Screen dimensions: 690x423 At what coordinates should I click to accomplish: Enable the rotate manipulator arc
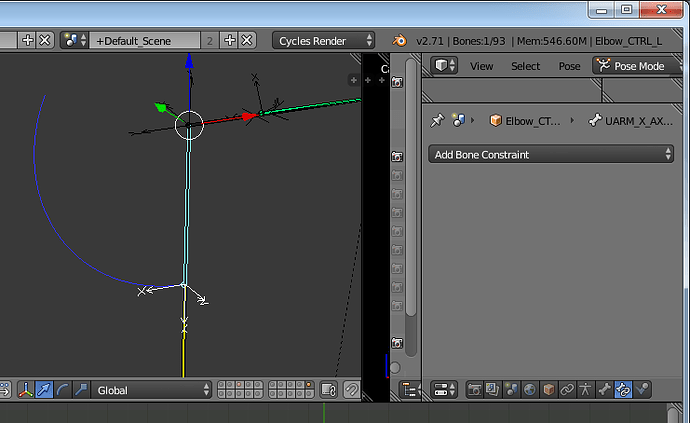[x=62, y=390]
